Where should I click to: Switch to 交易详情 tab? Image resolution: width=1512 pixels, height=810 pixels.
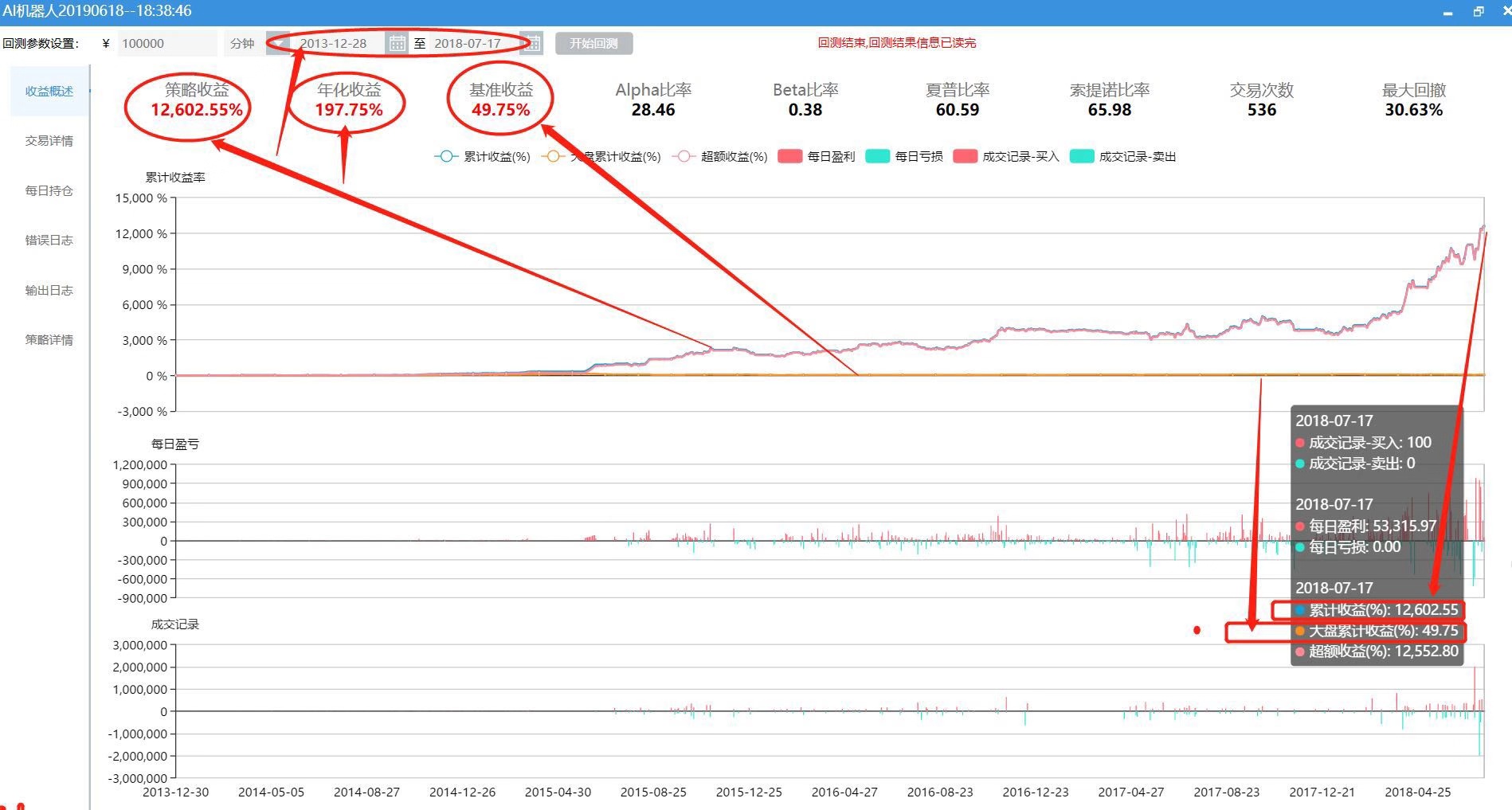49,141
